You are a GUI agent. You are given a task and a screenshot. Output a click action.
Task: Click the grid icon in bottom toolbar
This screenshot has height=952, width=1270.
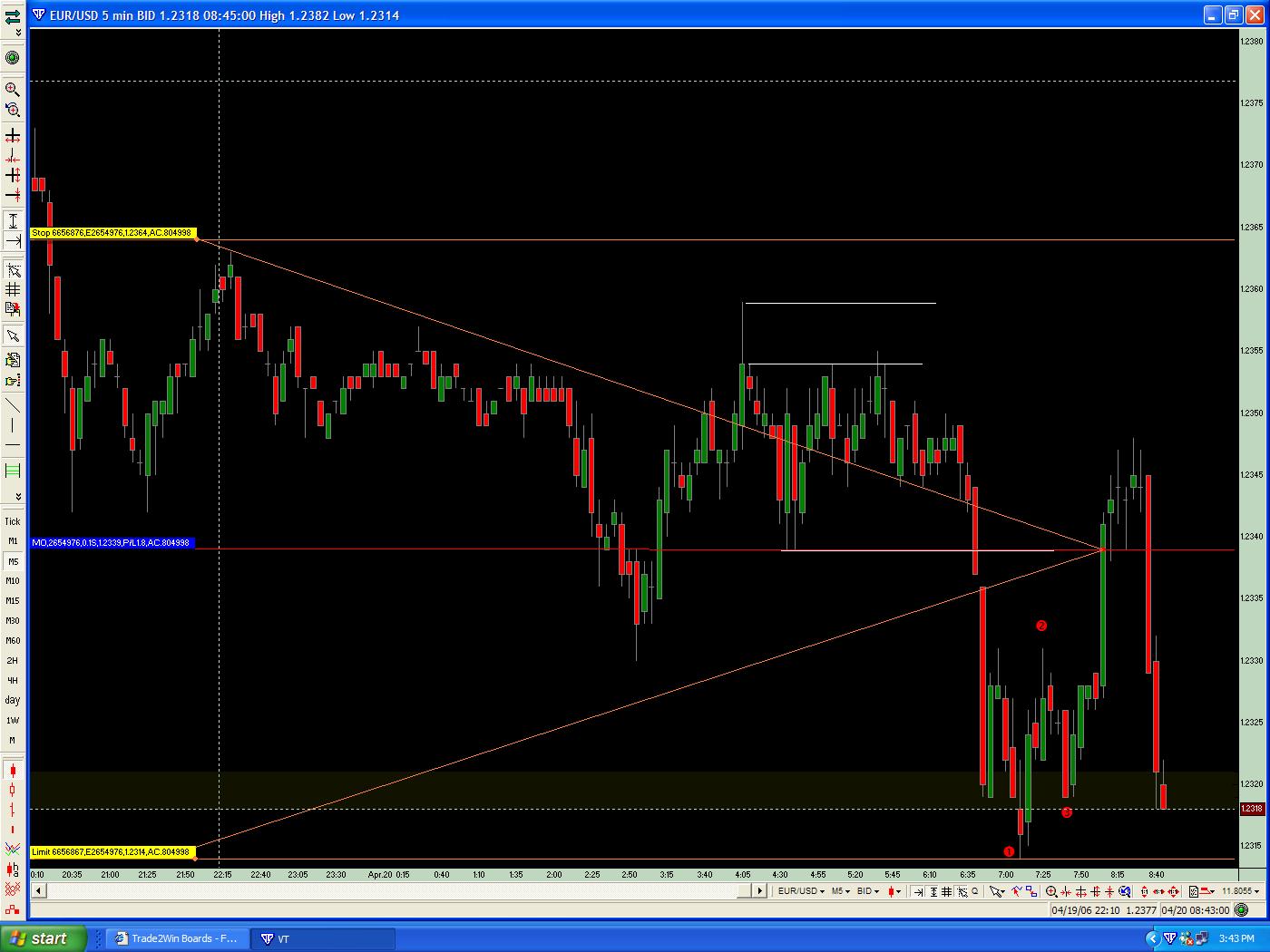click(946, 891)
